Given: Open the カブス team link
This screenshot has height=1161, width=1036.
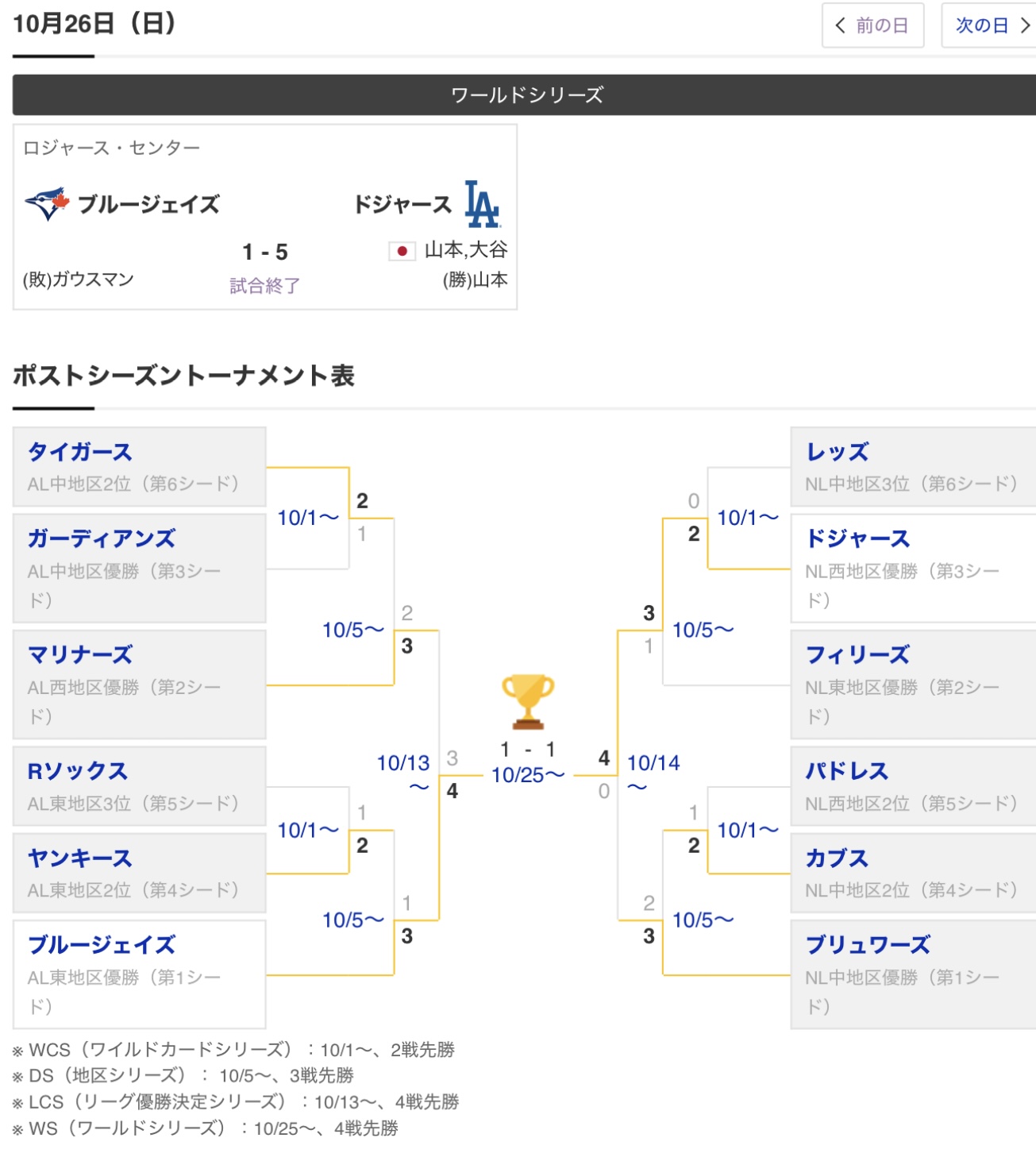Looking at the screenshot, I should (837, 858).
